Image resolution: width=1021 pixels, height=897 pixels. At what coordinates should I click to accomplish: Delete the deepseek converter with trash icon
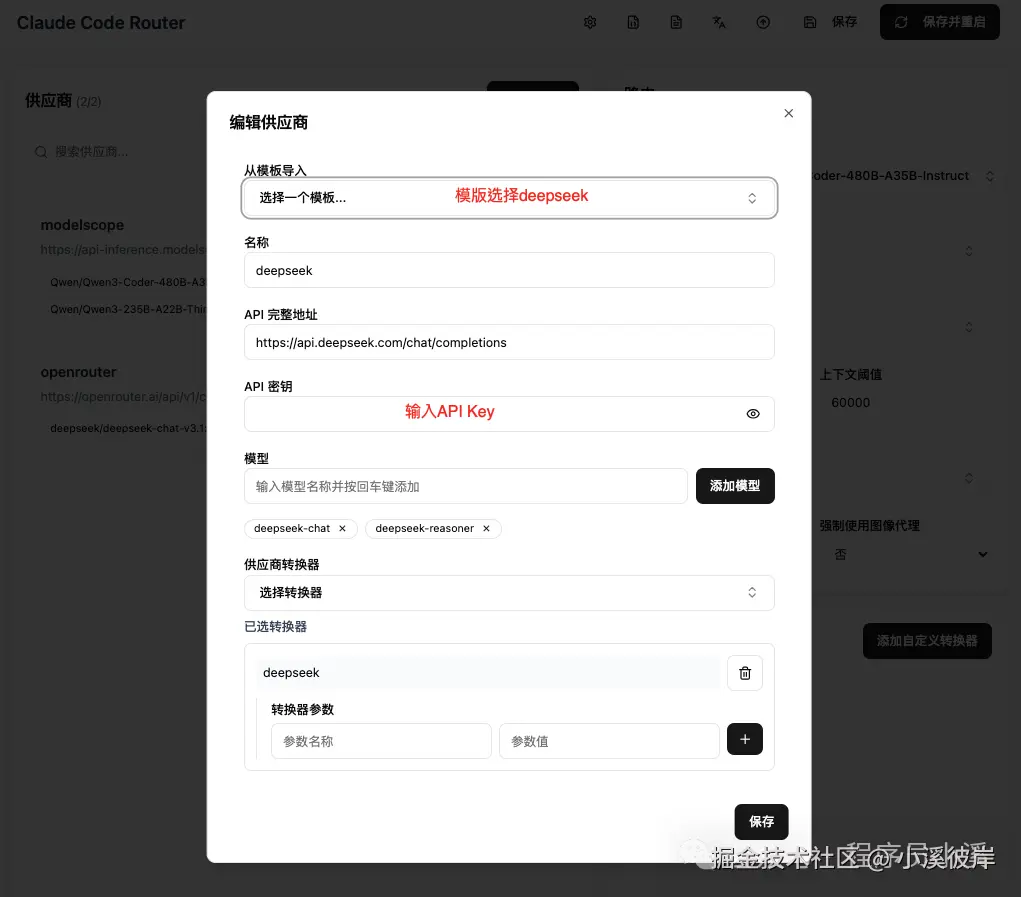pos(744,672)
